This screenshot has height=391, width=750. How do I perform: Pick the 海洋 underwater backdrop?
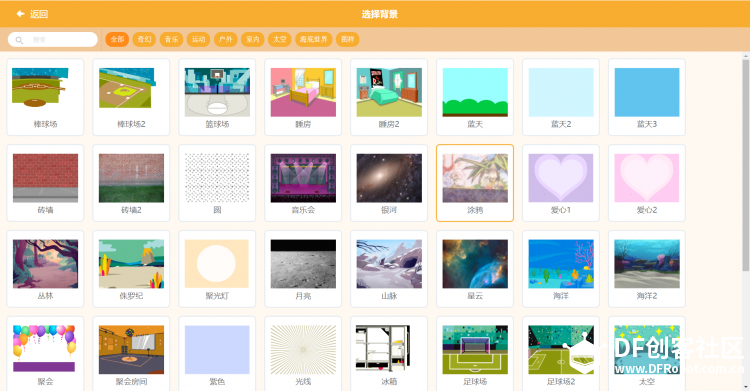click(x=561, y=269)
